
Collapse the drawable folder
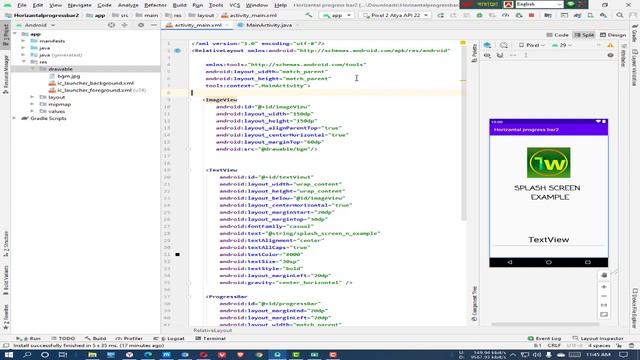pos(33,69)
